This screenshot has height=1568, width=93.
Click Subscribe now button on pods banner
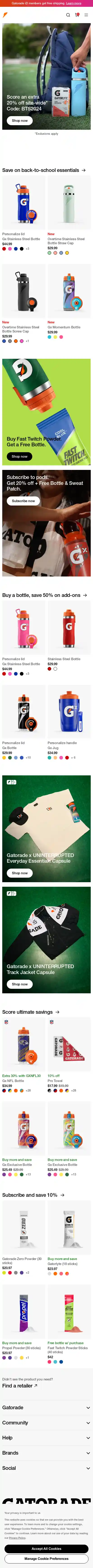point(23,500)
